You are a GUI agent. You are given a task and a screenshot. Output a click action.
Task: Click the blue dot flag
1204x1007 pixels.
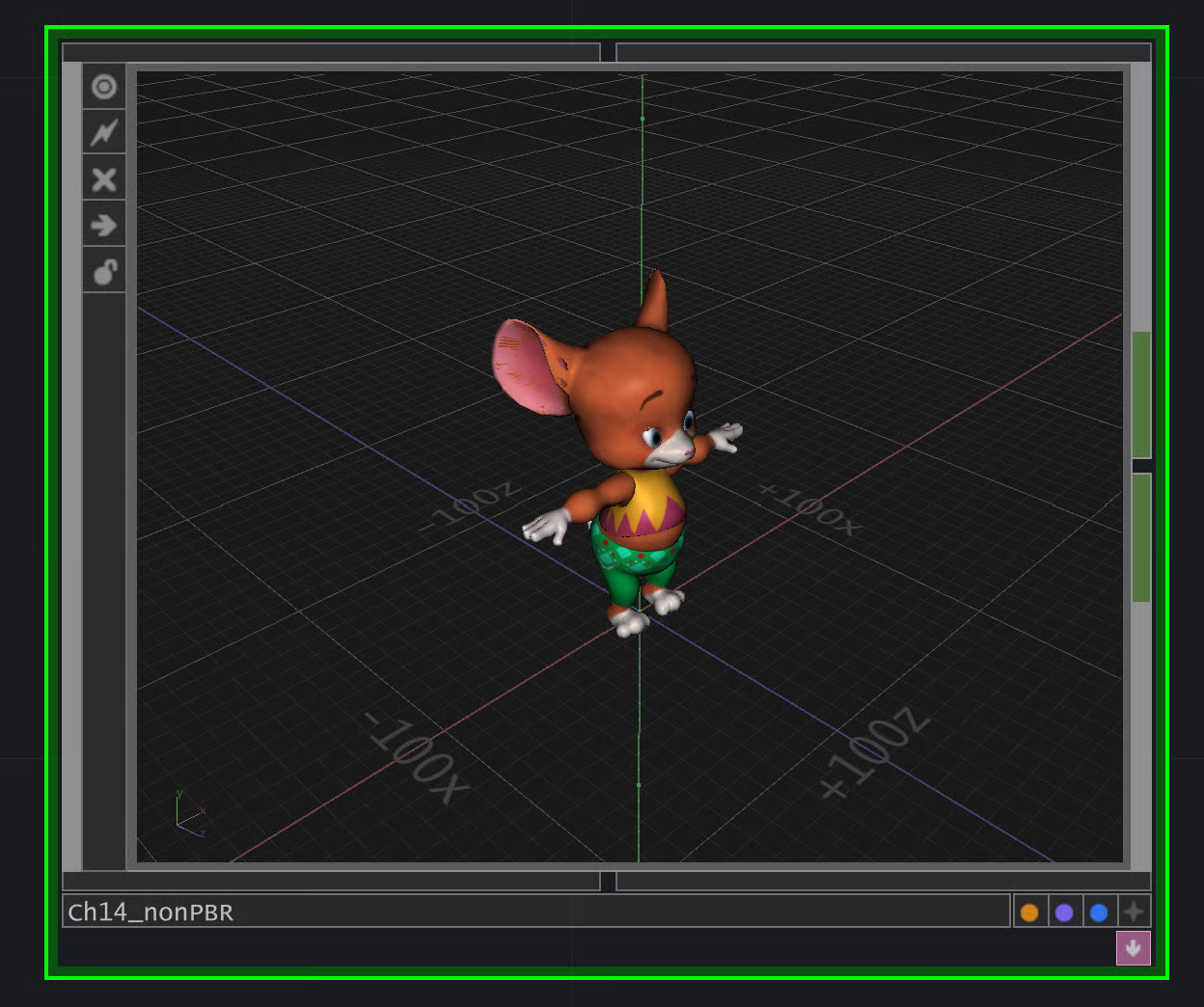[1099, 912]
